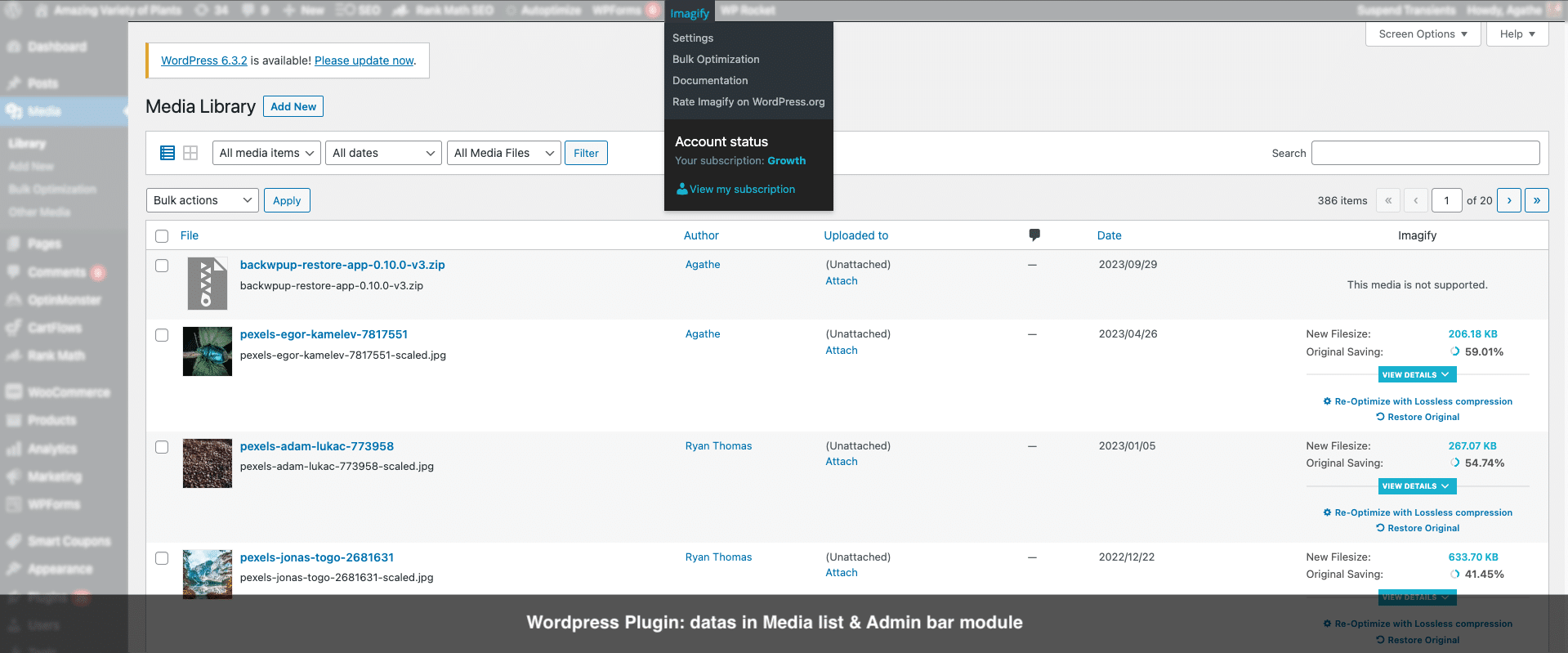Open WP Rocket admin bar menu
Image resolution: width=1568 pixels, height=653 pixels.
[x=748, y=11]
